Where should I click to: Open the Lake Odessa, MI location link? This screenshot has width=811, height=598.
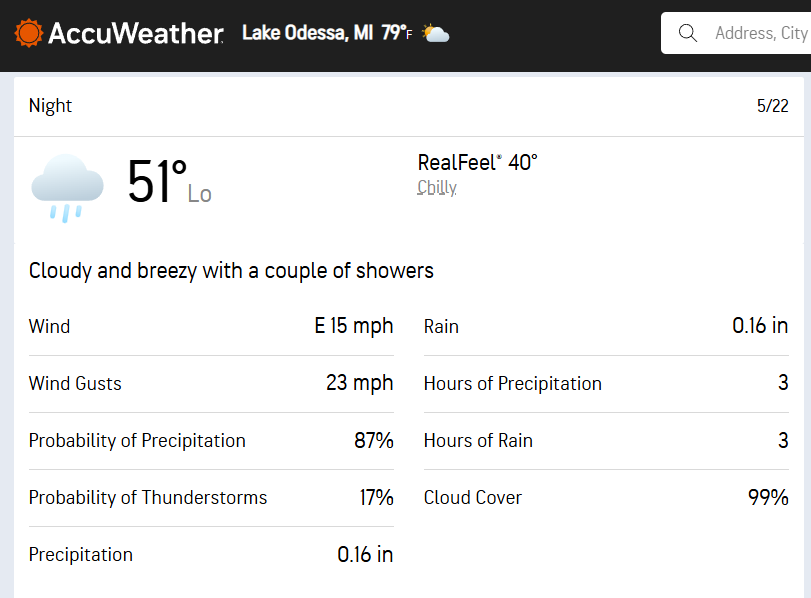coord(307,33)
